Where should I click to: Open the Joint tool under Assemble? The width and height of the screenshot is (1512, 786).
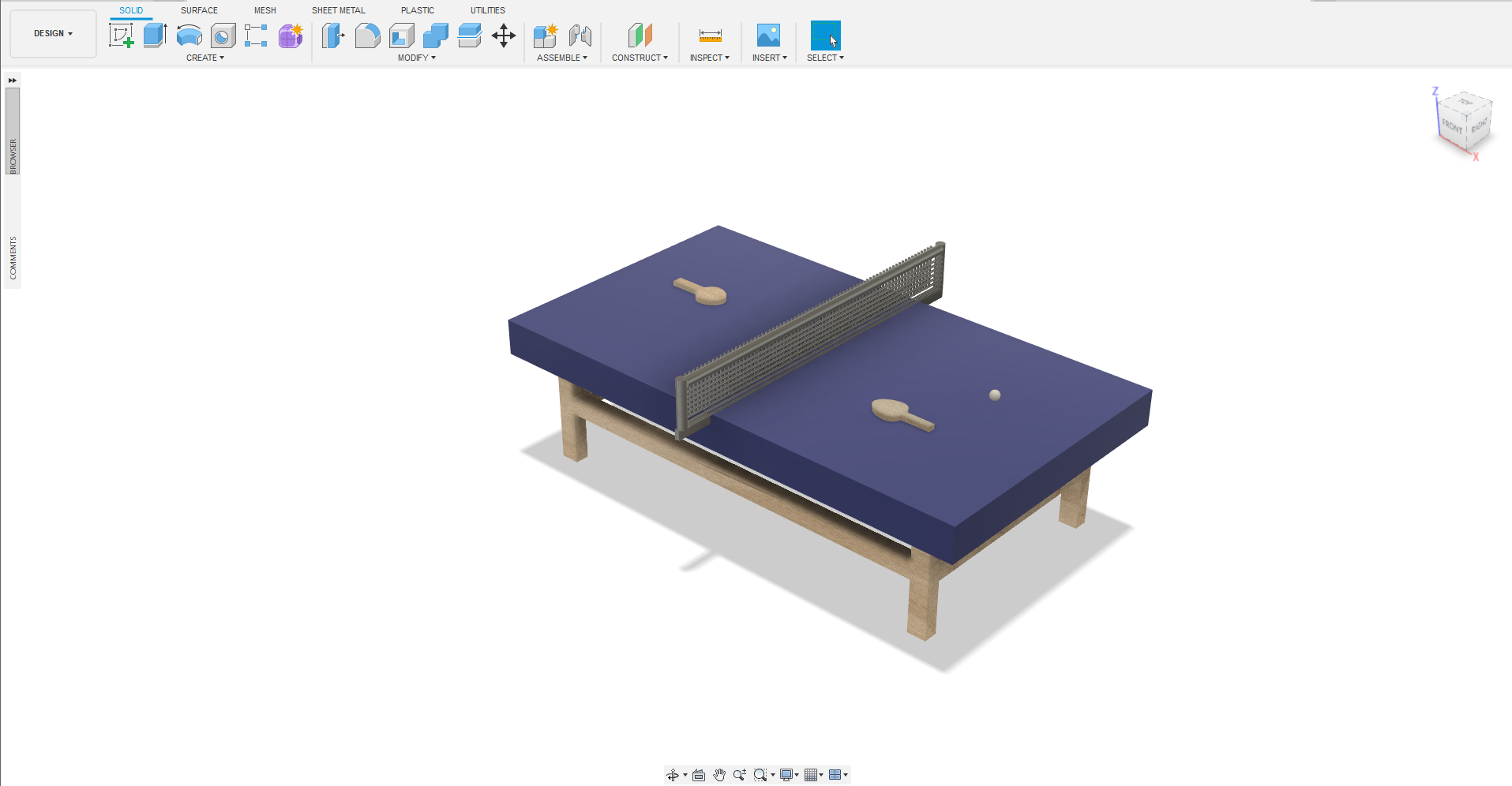(x=582, y=36)
